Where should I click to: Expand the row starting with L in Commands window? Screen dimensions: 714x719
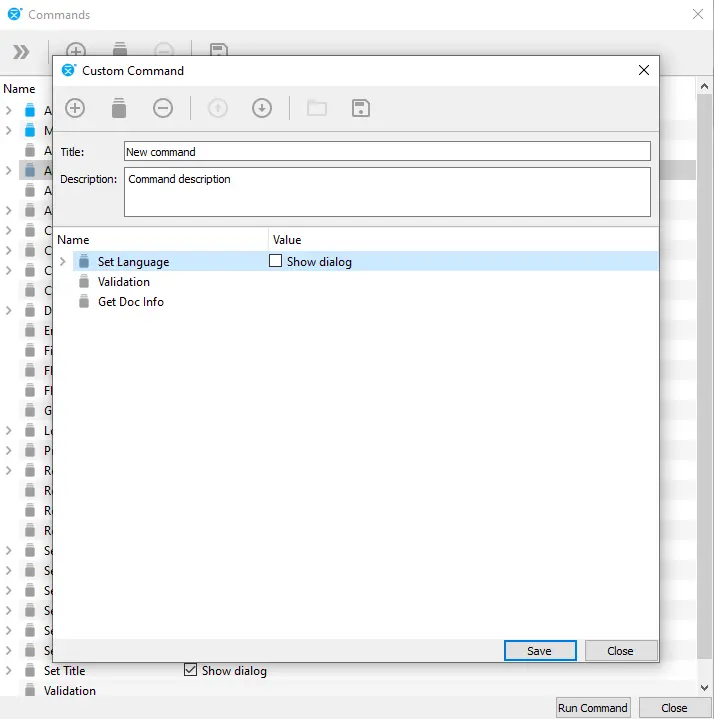(x=9, y=431)
